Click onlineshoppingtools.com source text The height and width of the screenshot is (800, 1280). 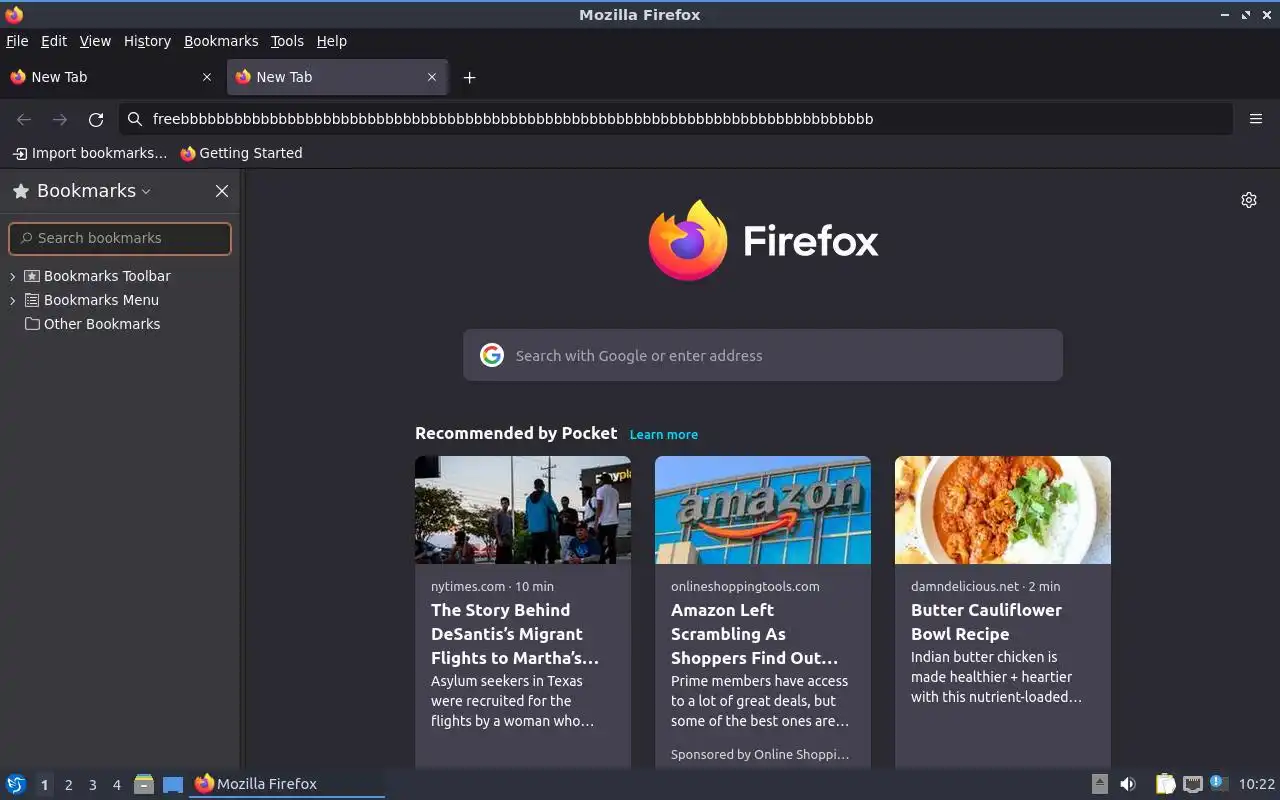click(745, 587)
